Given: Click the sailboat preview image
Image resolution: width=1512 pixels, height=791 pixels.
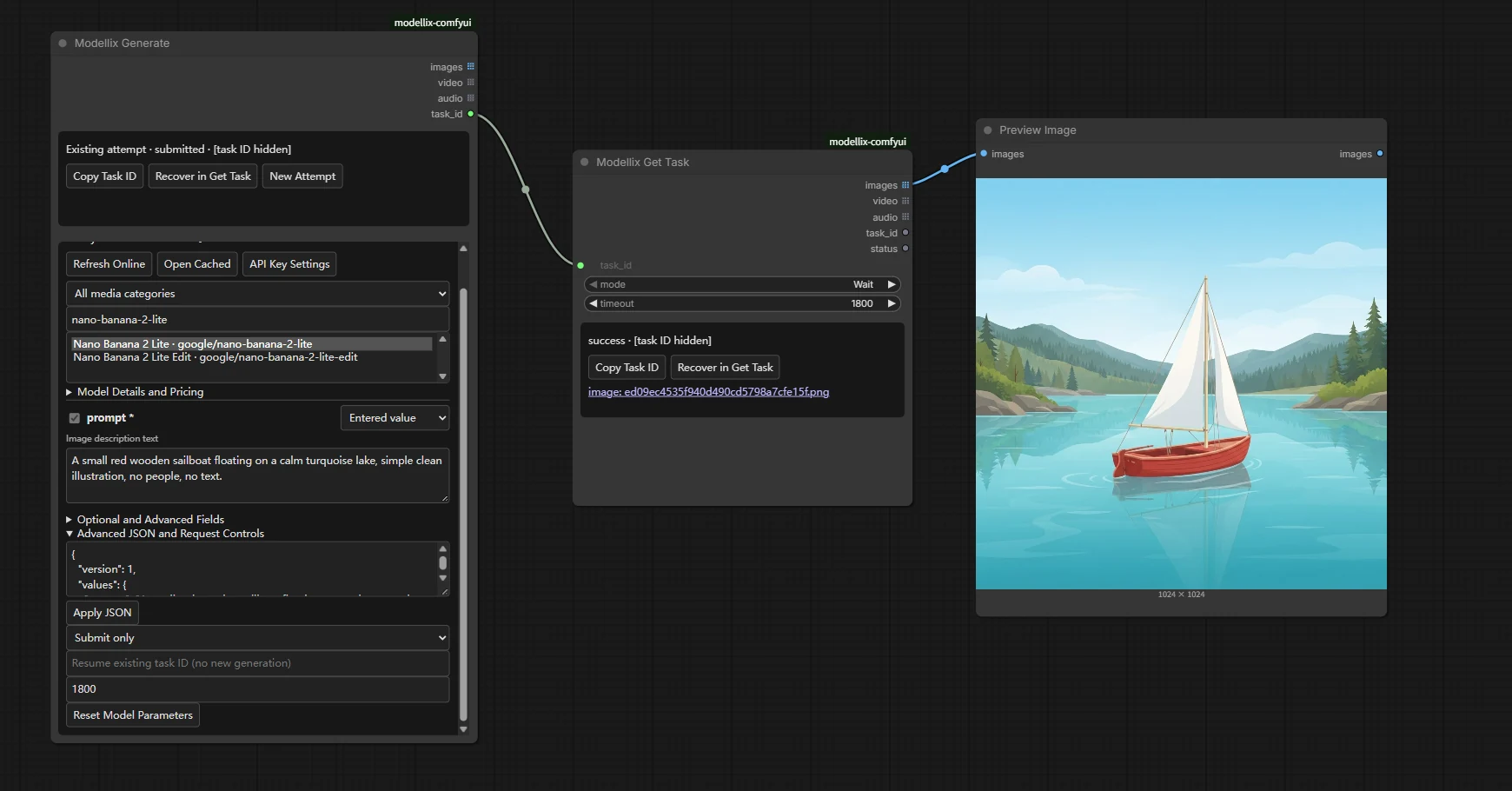Looking at the screenshot, I should pyautogui.click(x=1181, y=384).
